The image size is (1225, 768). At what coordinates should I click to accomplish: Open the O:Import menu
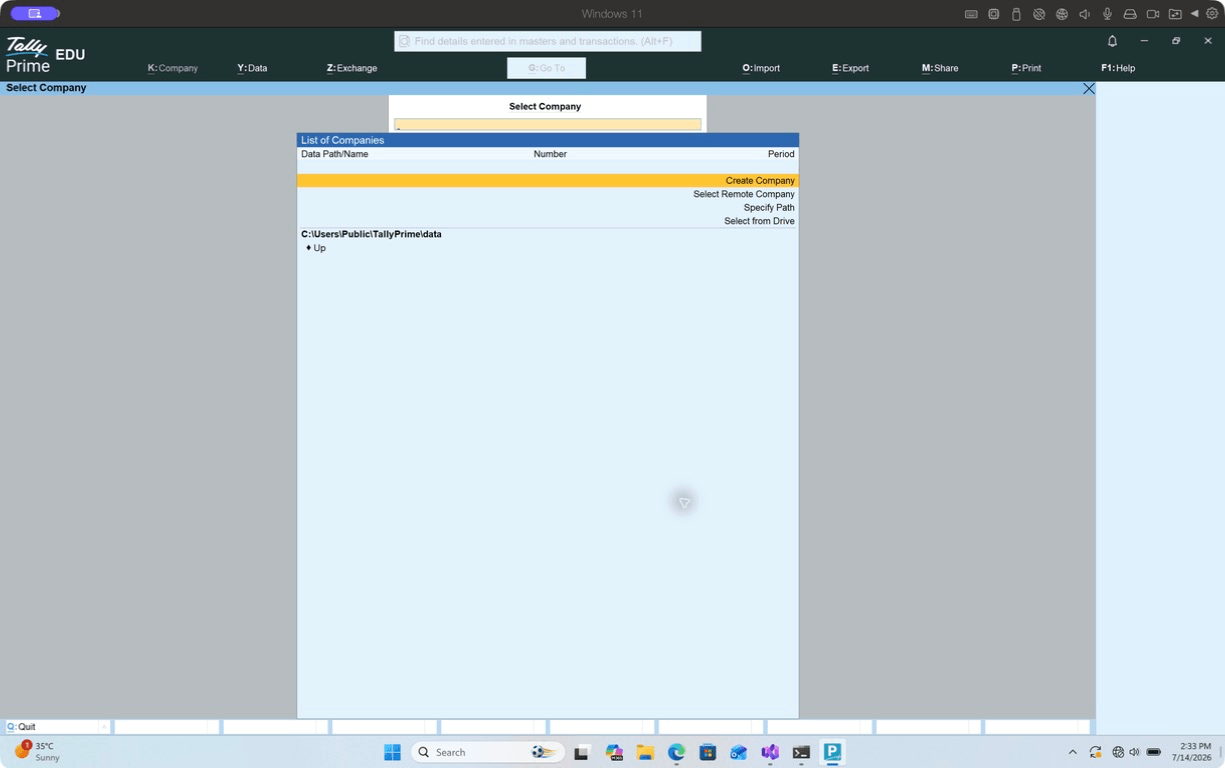pos(761,68)
